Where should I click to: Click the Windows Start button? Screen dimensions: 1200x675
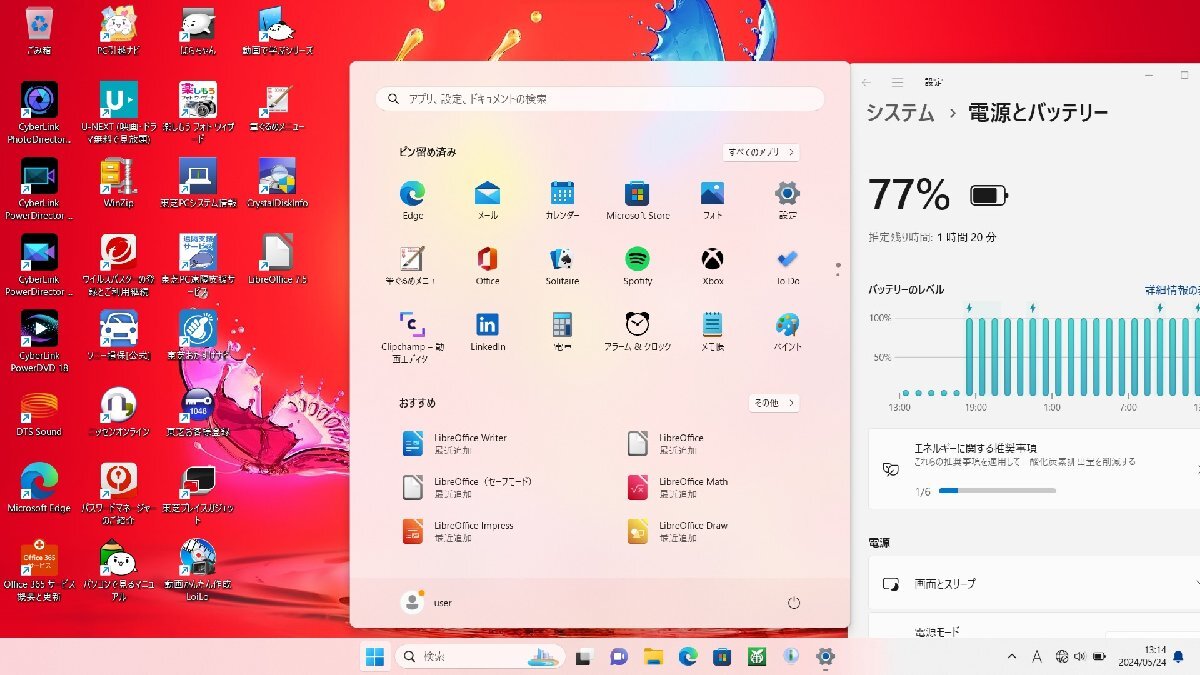point(374,656)
